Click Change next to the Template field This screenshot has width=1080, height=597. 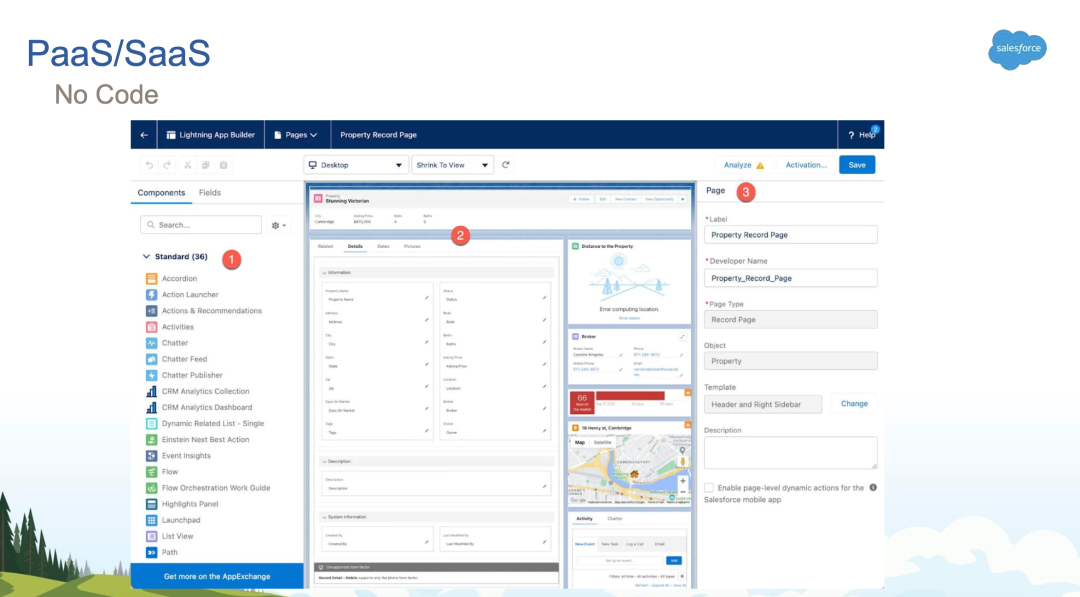click(854, 404)
